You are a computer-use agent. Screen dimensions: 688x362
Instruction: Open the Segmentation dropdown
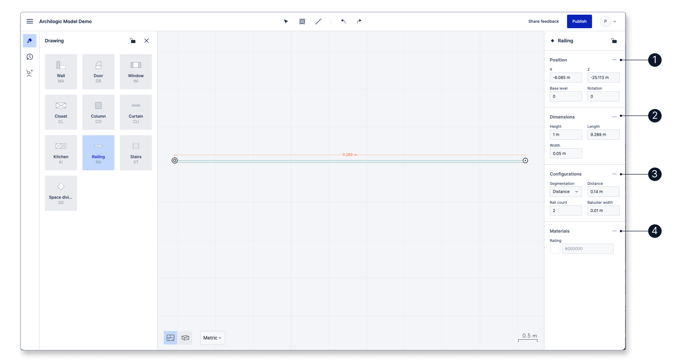566,191
